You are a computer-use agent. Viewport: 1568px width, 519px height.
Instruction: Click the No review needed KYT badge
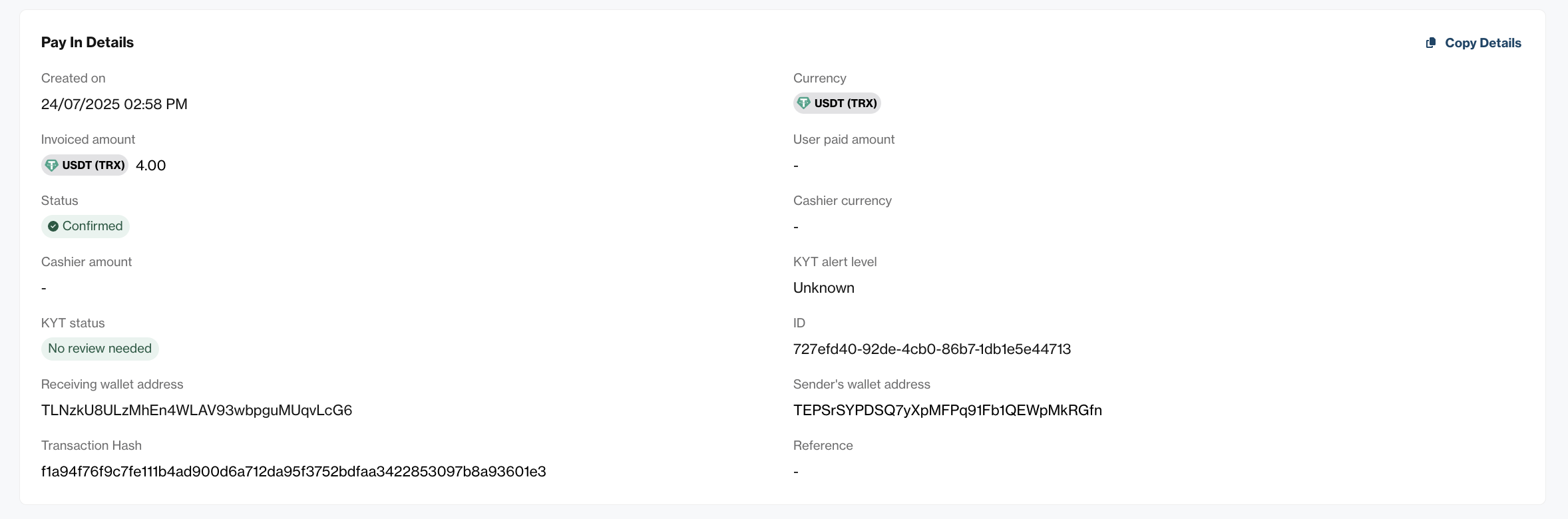point(100,349)
